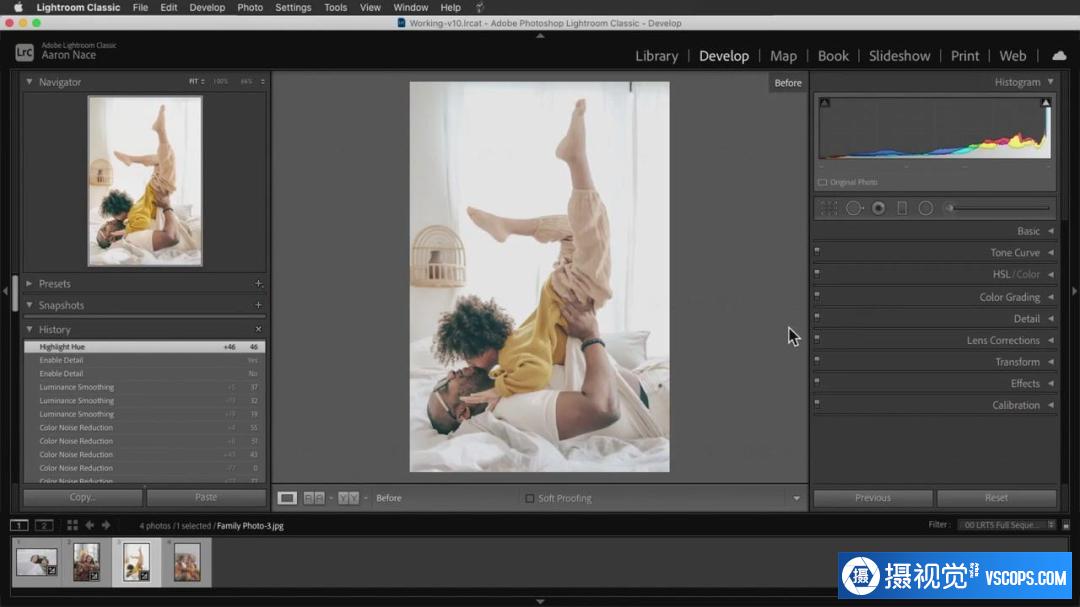This screenshot has height=607, width=1080.
Task: Select the Graduated Filter tool icon
Action: pos(902,208)
